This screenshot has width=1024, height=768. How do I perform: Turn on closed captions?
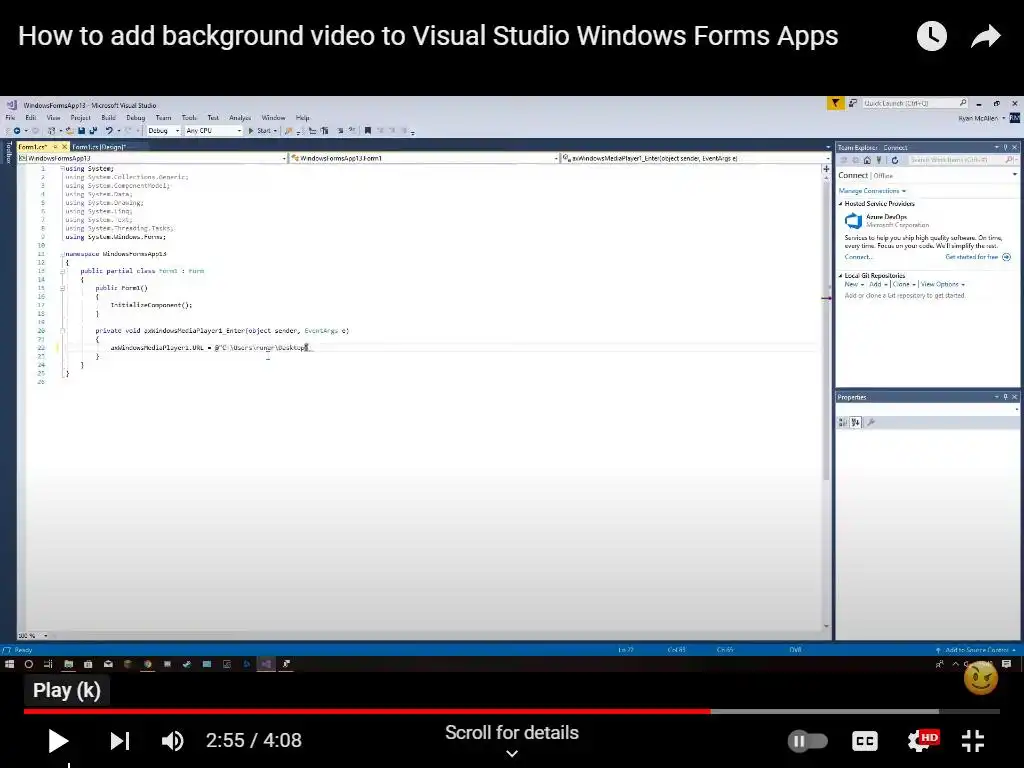coord(865,741)
